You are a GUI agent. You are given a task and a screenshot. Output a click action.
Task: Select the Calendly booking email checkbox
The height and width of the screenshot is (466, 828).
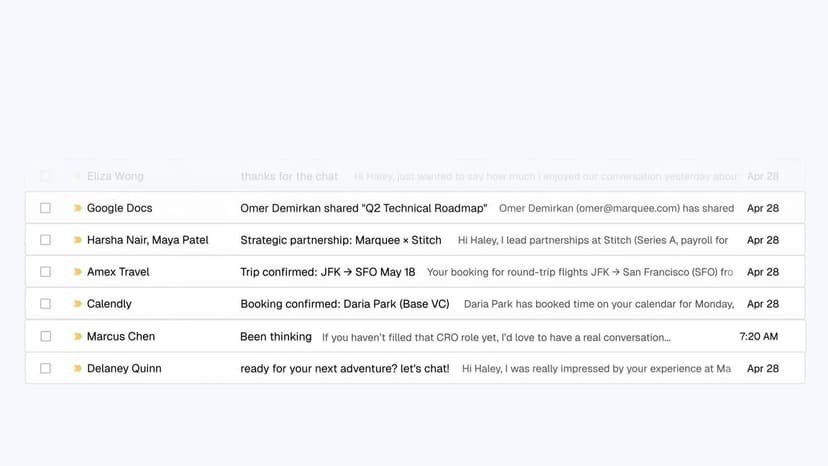pos(45,304)
